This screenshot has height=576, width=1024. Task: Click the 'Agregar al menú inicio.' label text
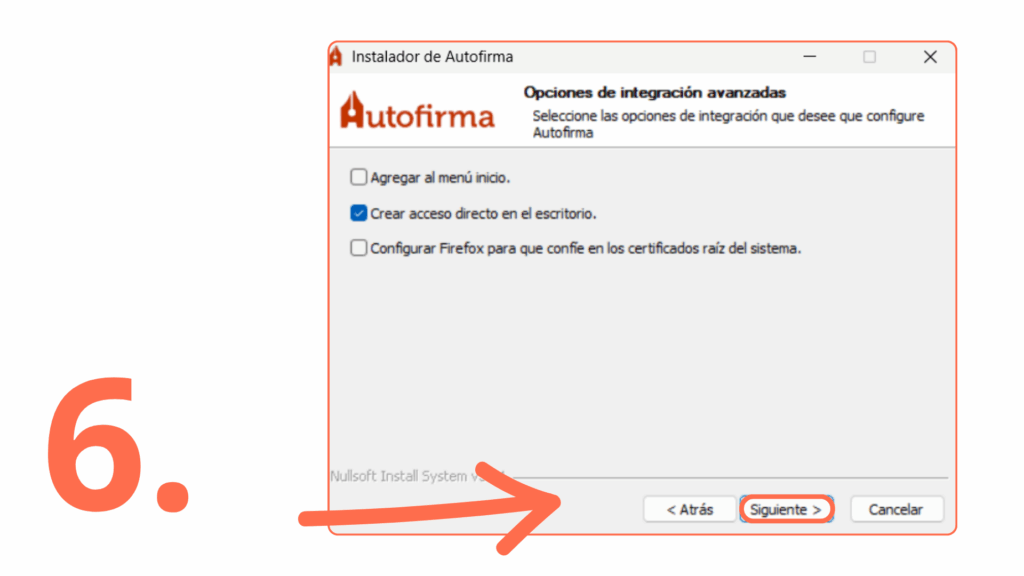pos(440,178)
